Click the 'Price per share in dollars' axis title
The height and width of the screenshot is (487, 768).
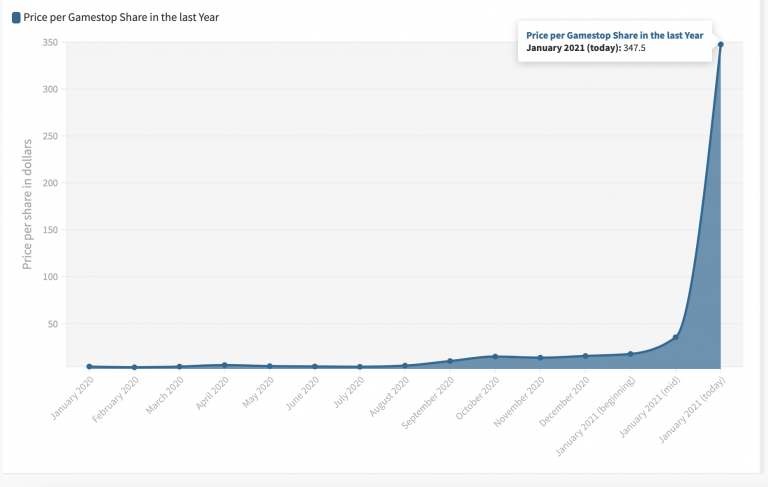[27, 204]
